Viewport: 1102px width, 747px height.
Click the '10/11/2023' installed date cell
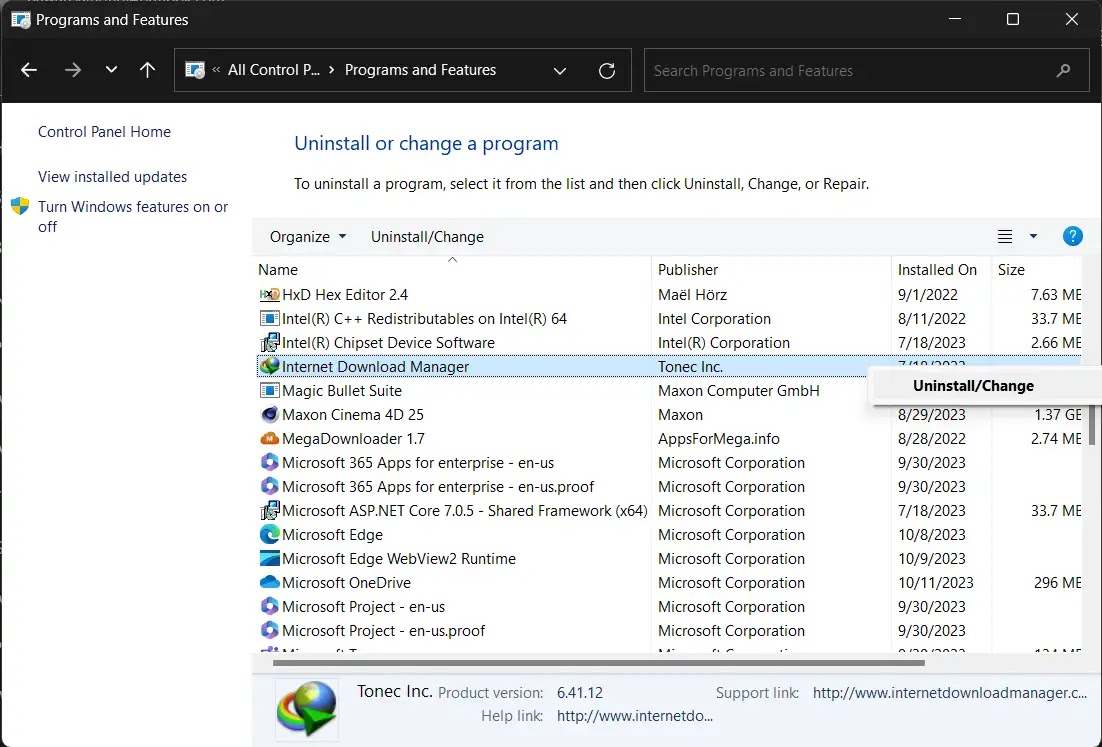(x=935, y=583)
